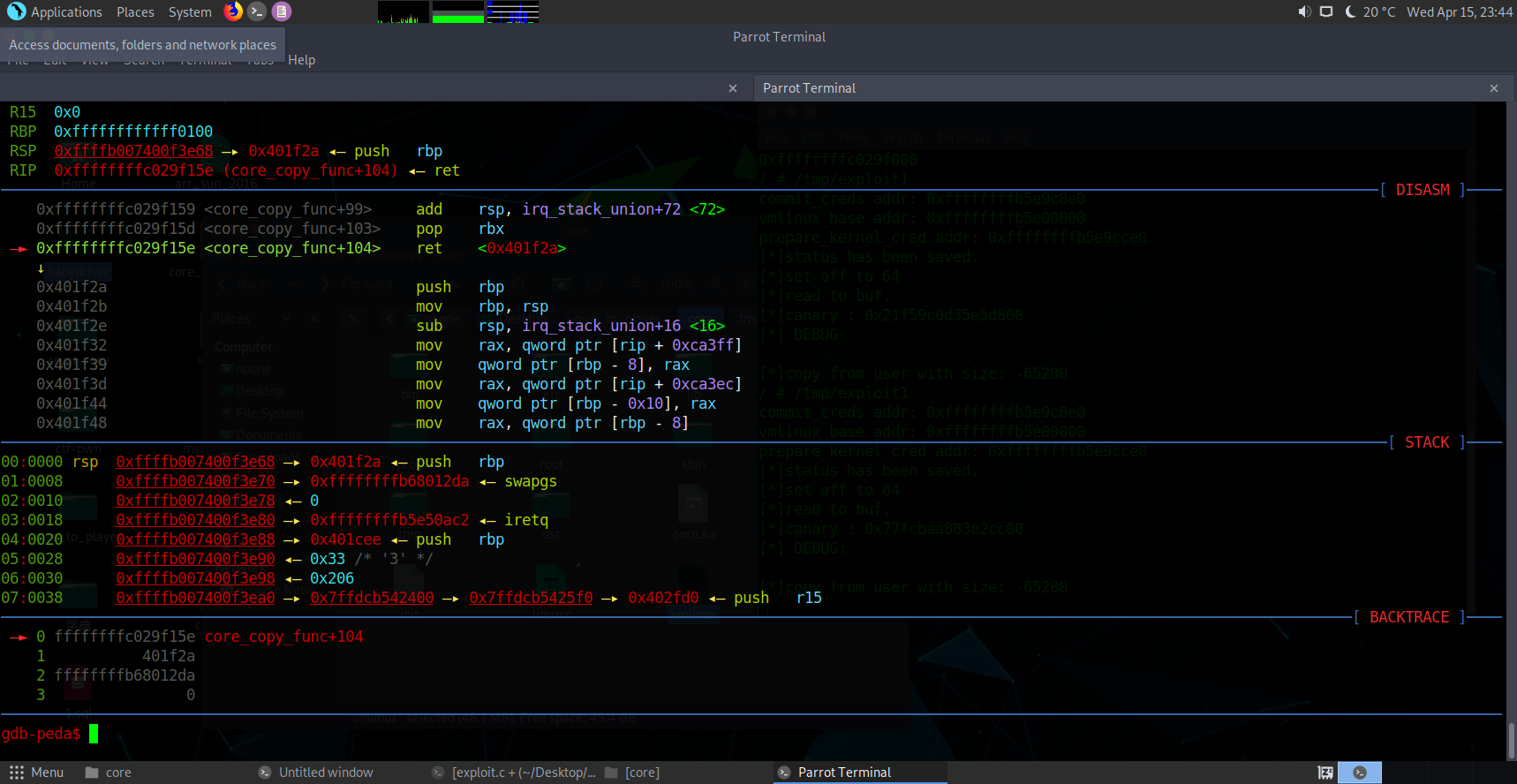Close the first terminal tab
This screenshot has width=1517, height=784.
(733, 88)
